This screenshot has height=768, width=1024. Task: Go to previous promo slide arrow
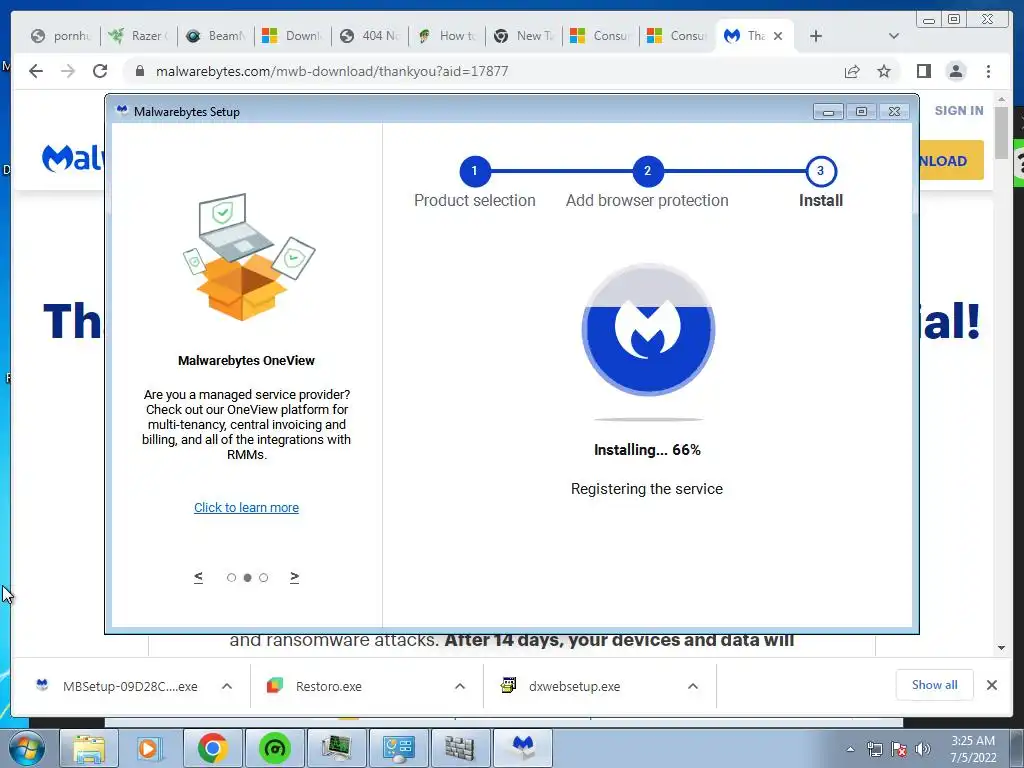199,577
